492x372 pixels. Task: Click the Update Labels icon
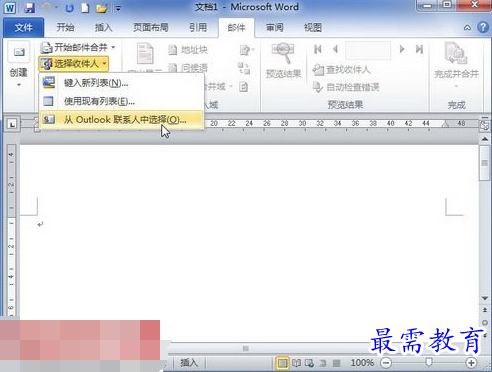point(244,87)
